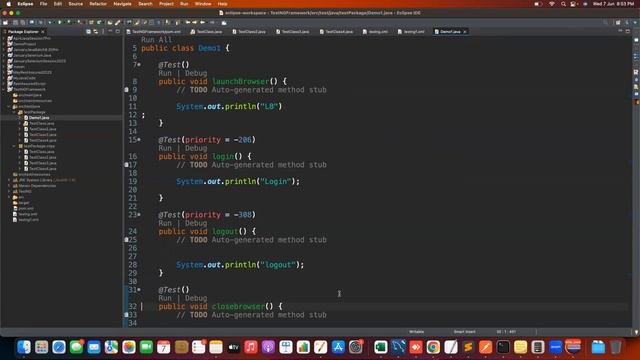Viewport: 640px width, 360px height.
Task: Switch to the TestNGFramework/pom.xml tab
Action: pyautogui.click(x=153, y=31)
